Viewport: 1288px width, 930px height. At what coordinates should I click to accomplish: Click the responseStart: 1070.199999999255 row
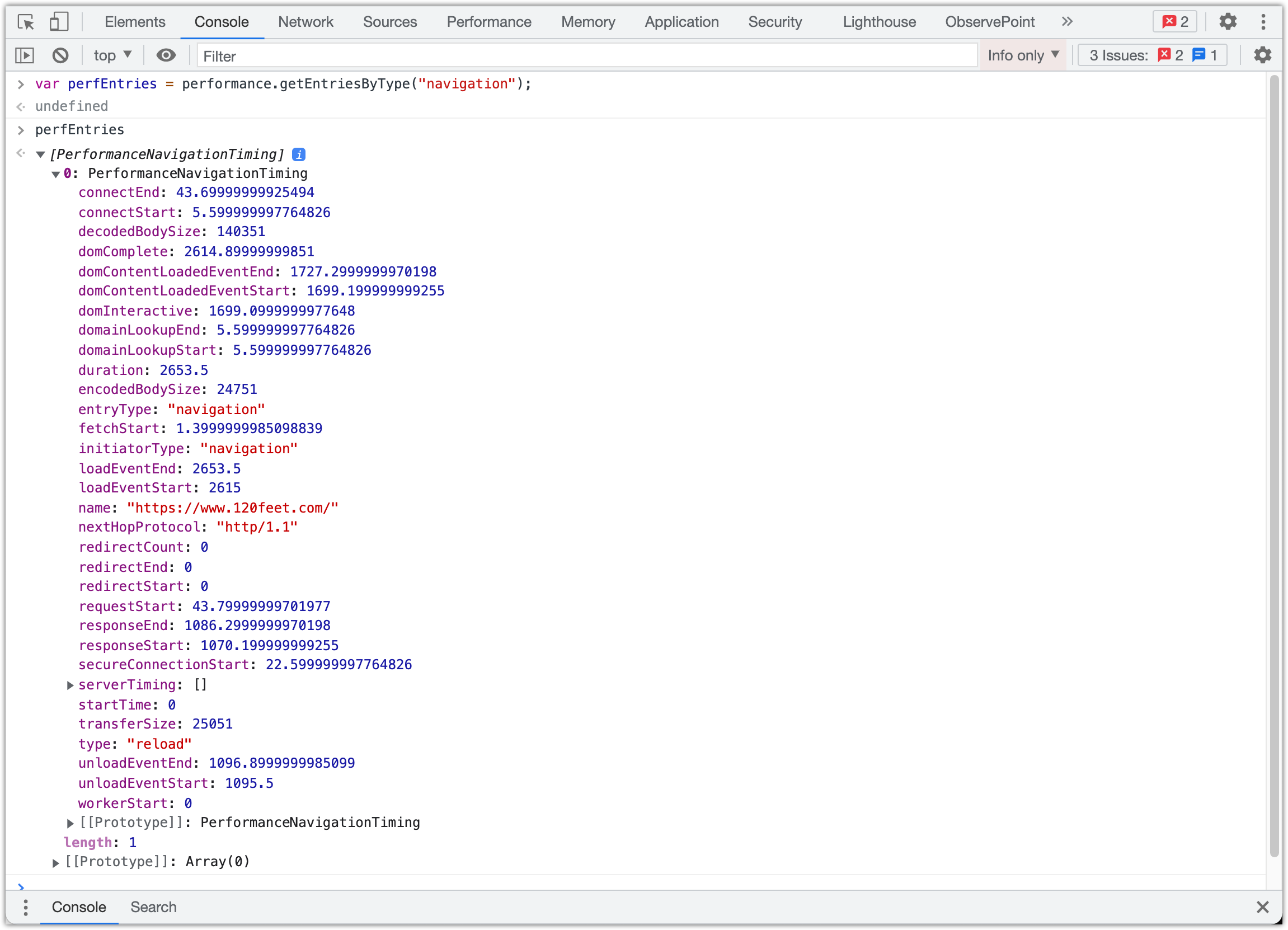(209, 646)
